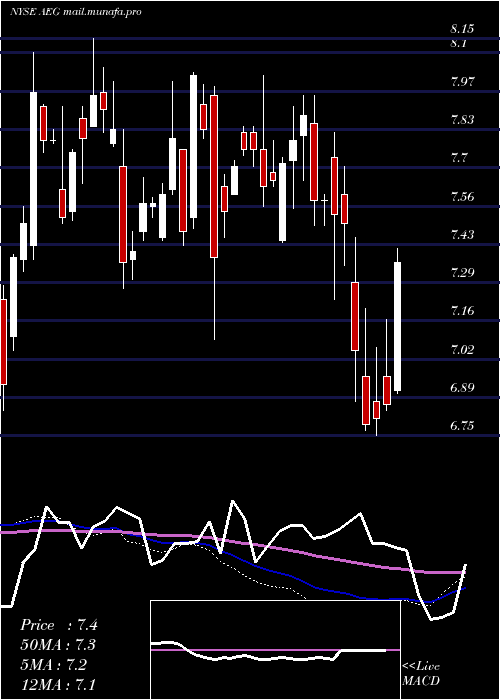Click the 7.83 price axis label

coord(464,119)
